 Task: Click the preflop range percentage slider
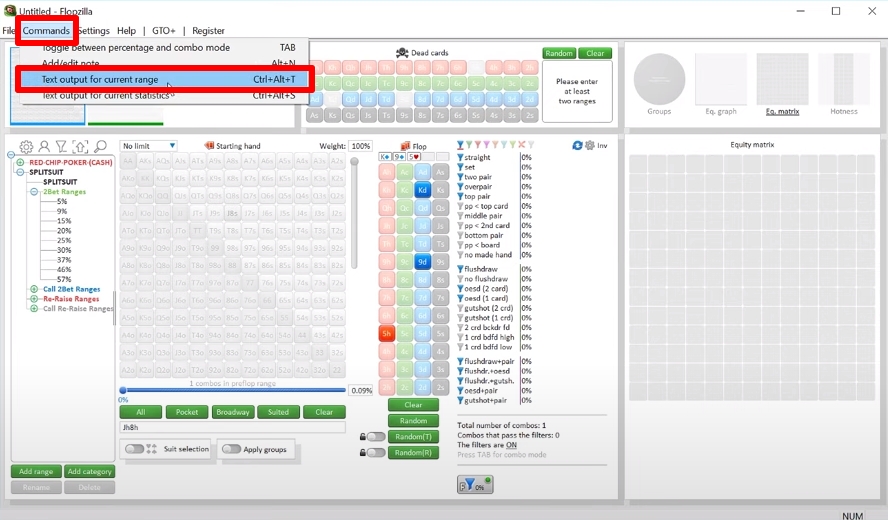click(x=232, y=391)
